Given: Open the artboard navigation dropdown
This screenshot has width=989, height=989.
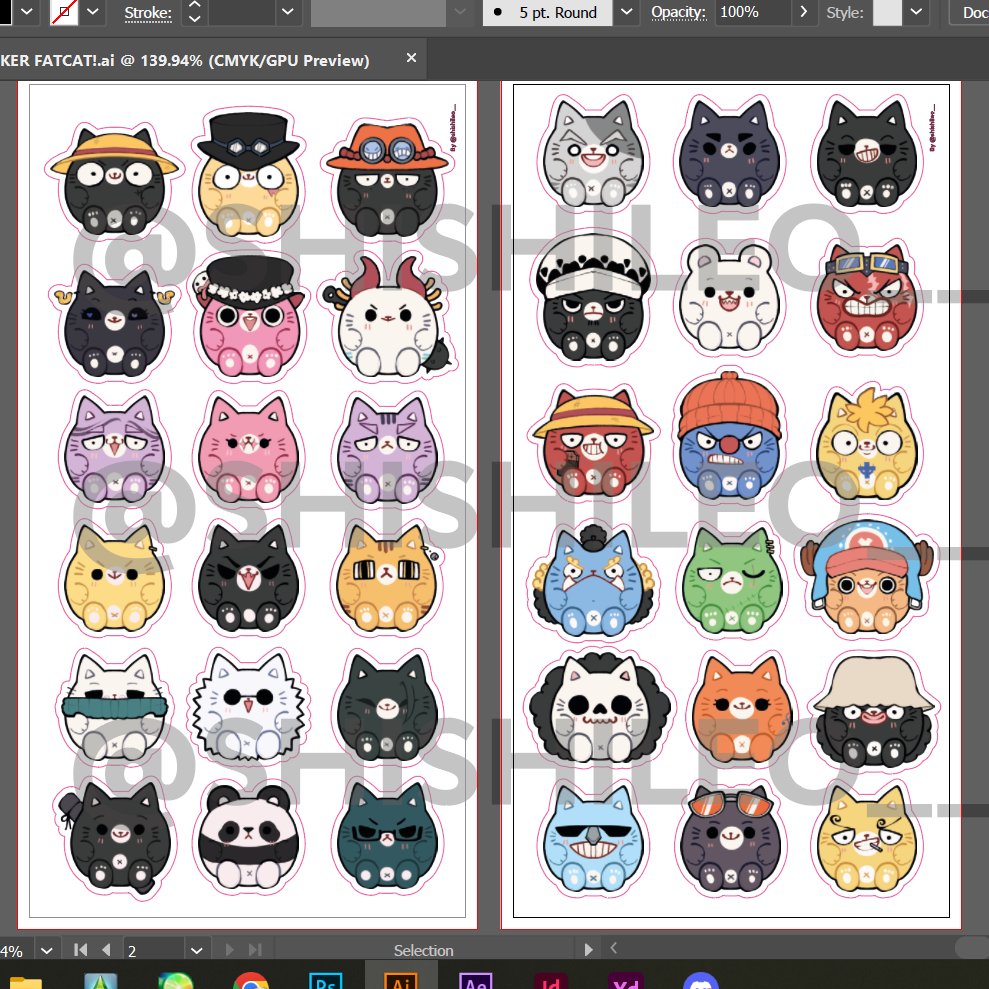Looking at the screenshot, I should pos(196,950).
